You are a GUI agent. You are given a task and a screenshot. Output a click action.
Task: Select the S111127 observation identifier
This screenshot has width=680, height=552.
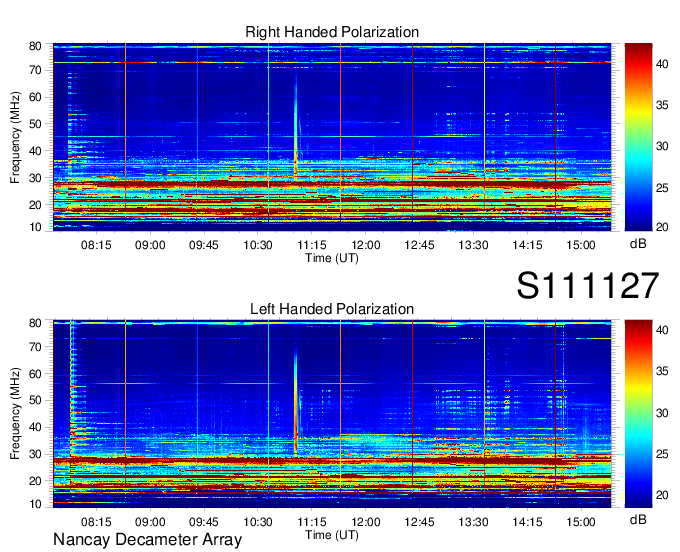588,285
